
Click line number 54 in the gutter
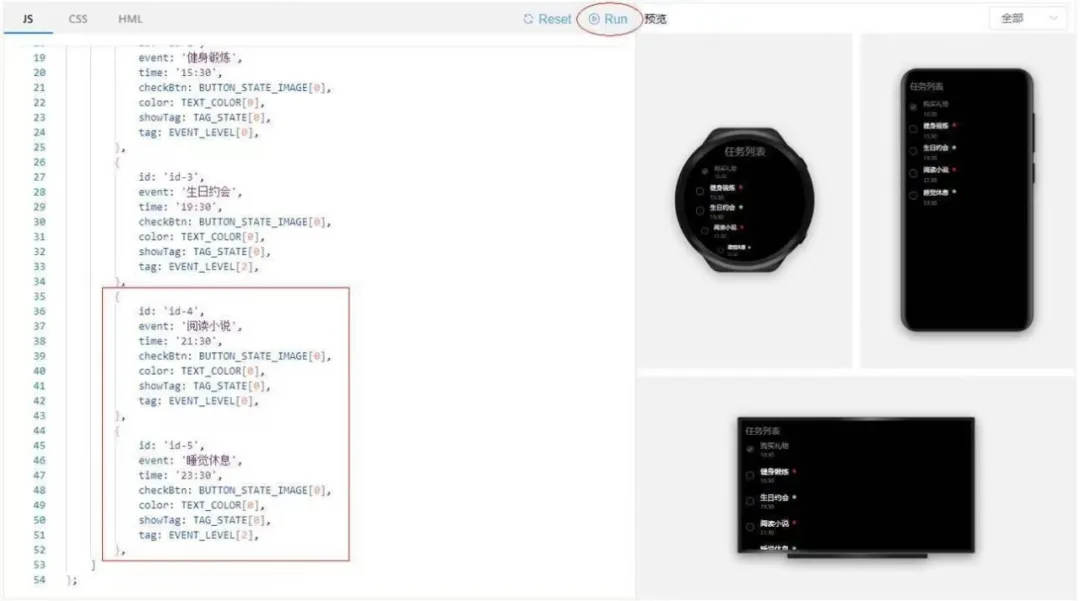39,580
